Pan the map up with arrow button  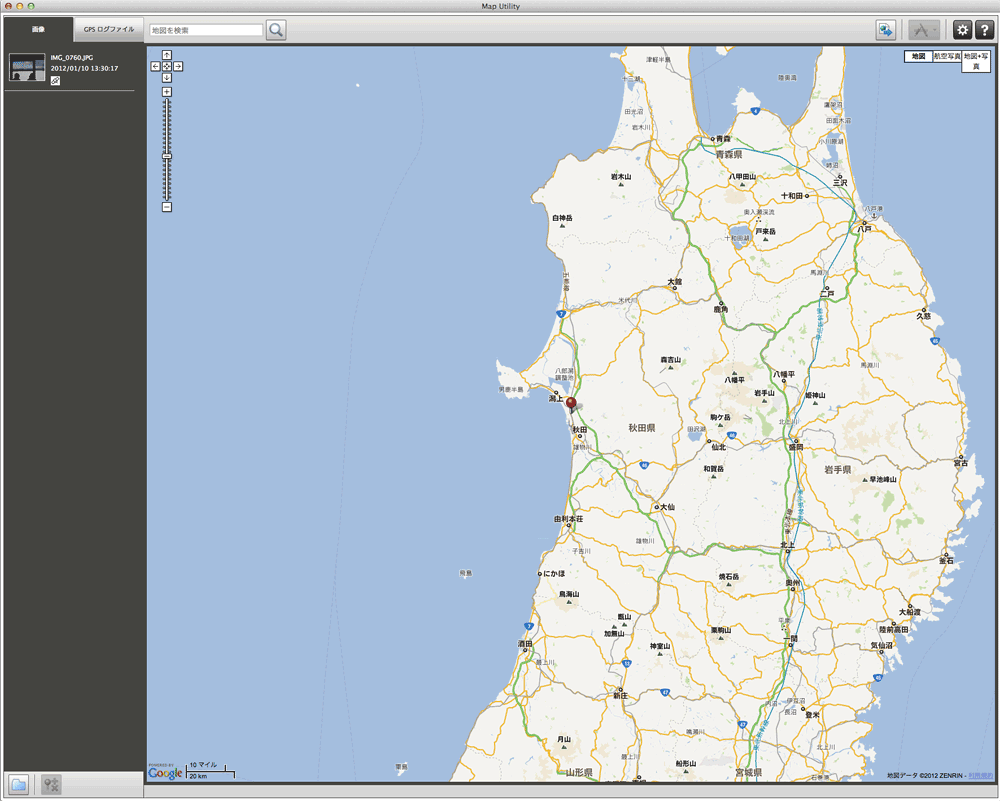tap(167, 55)
